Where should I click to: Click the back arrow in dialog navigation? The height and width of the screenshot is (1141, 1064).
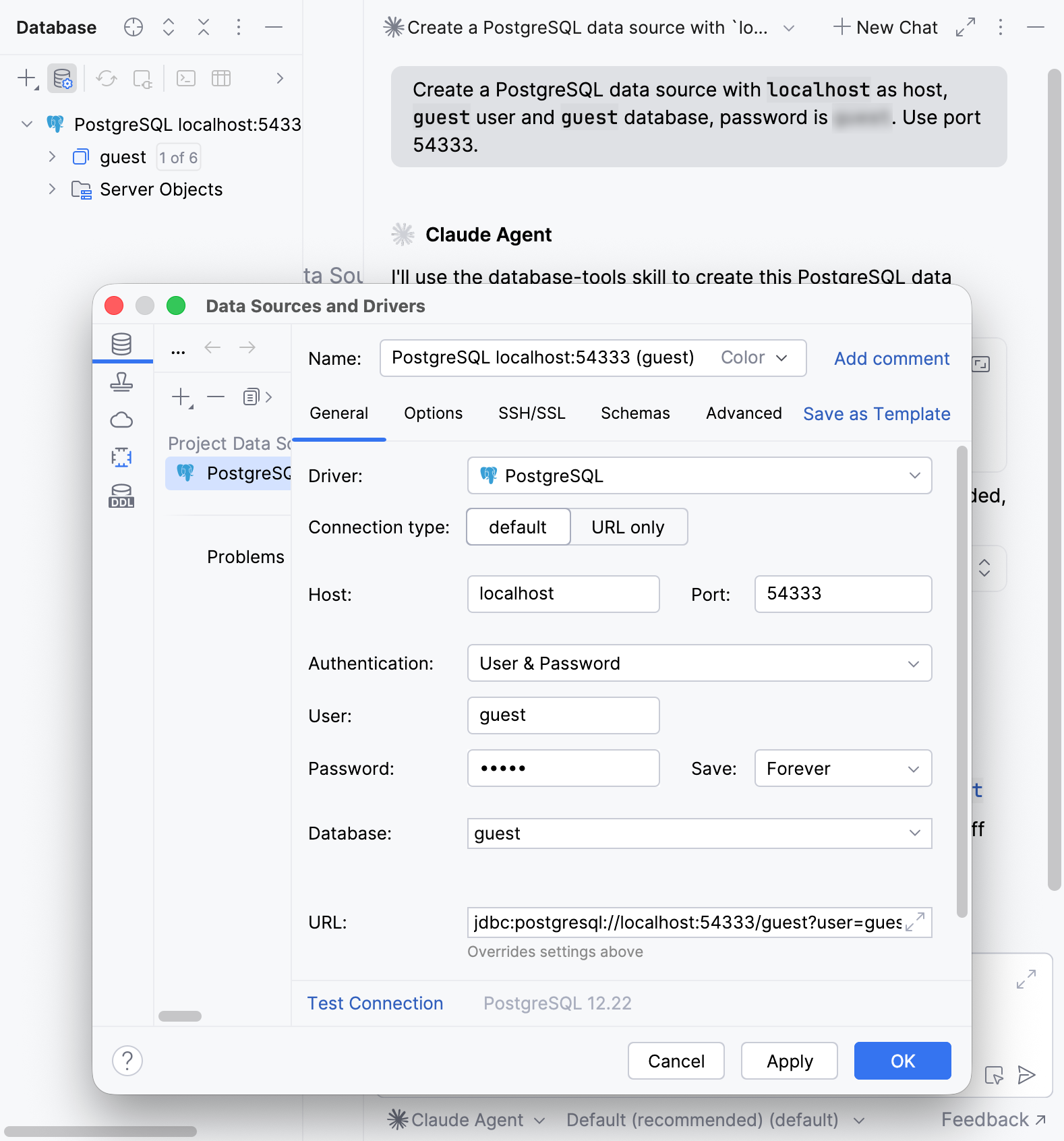(x=212, y=347)
